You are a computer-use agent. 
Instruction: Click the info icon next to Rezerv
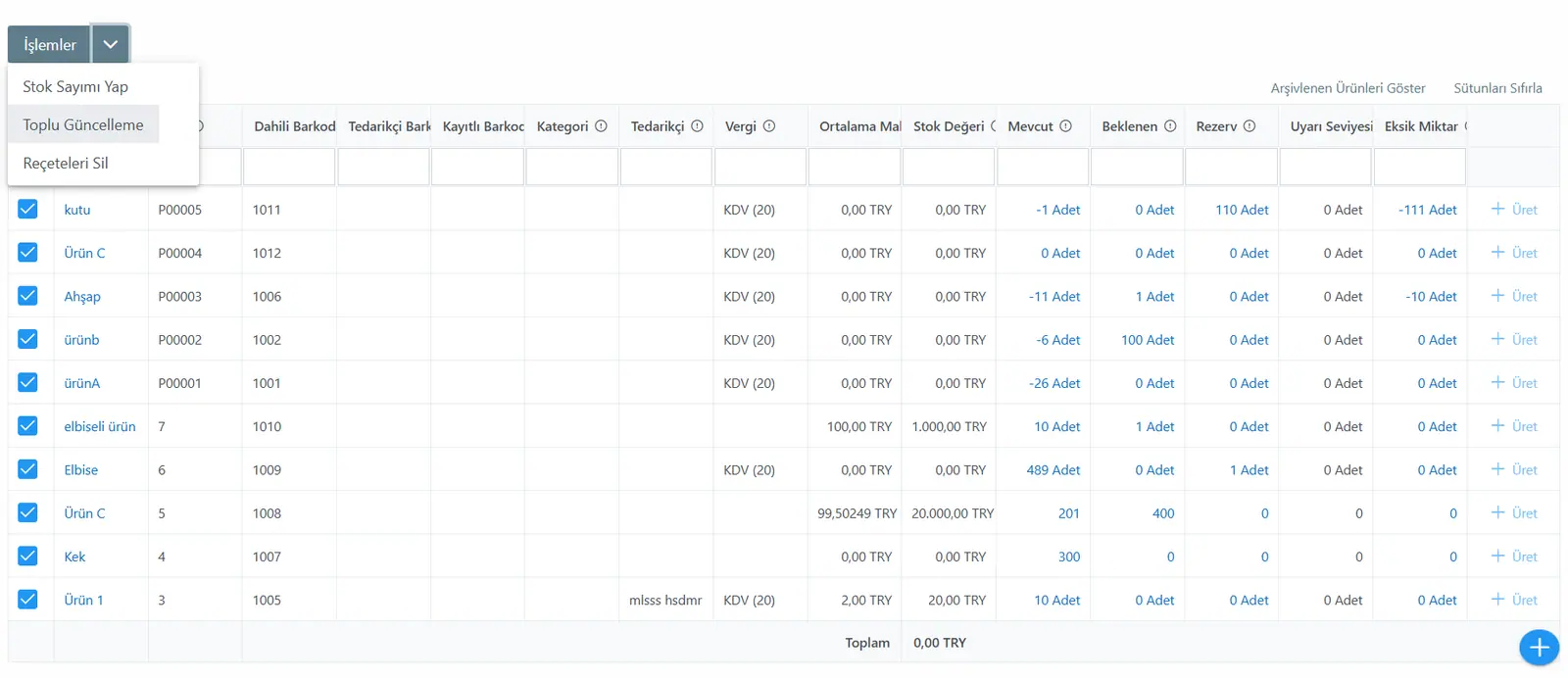(1249, 126)
